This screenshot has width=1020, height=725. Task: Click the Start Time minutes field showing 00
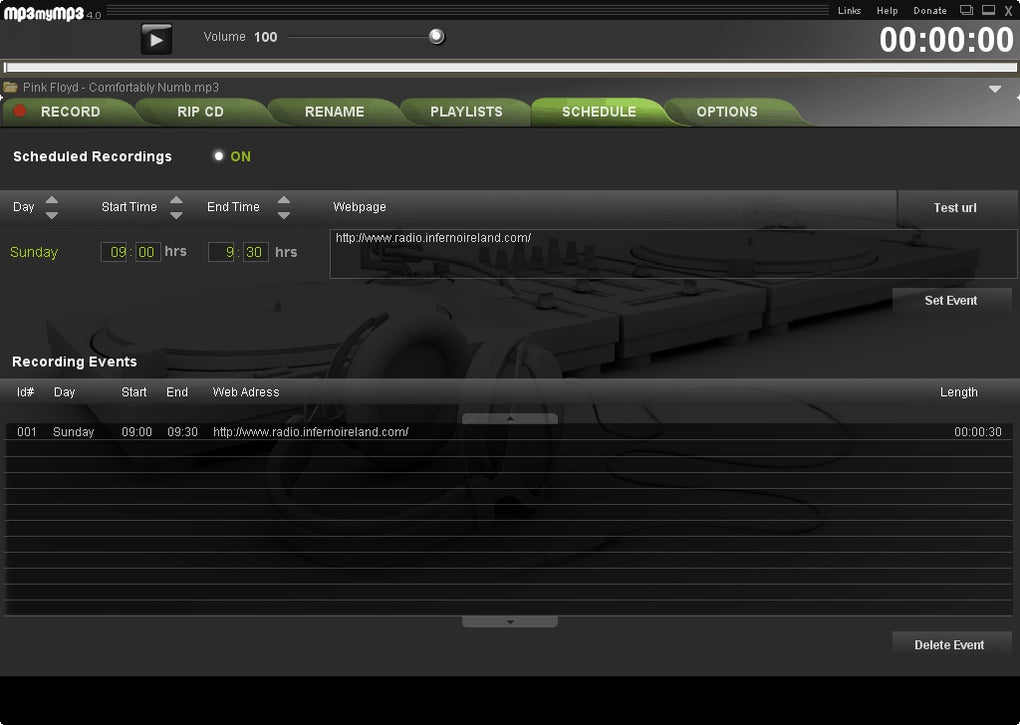(148, 252)
